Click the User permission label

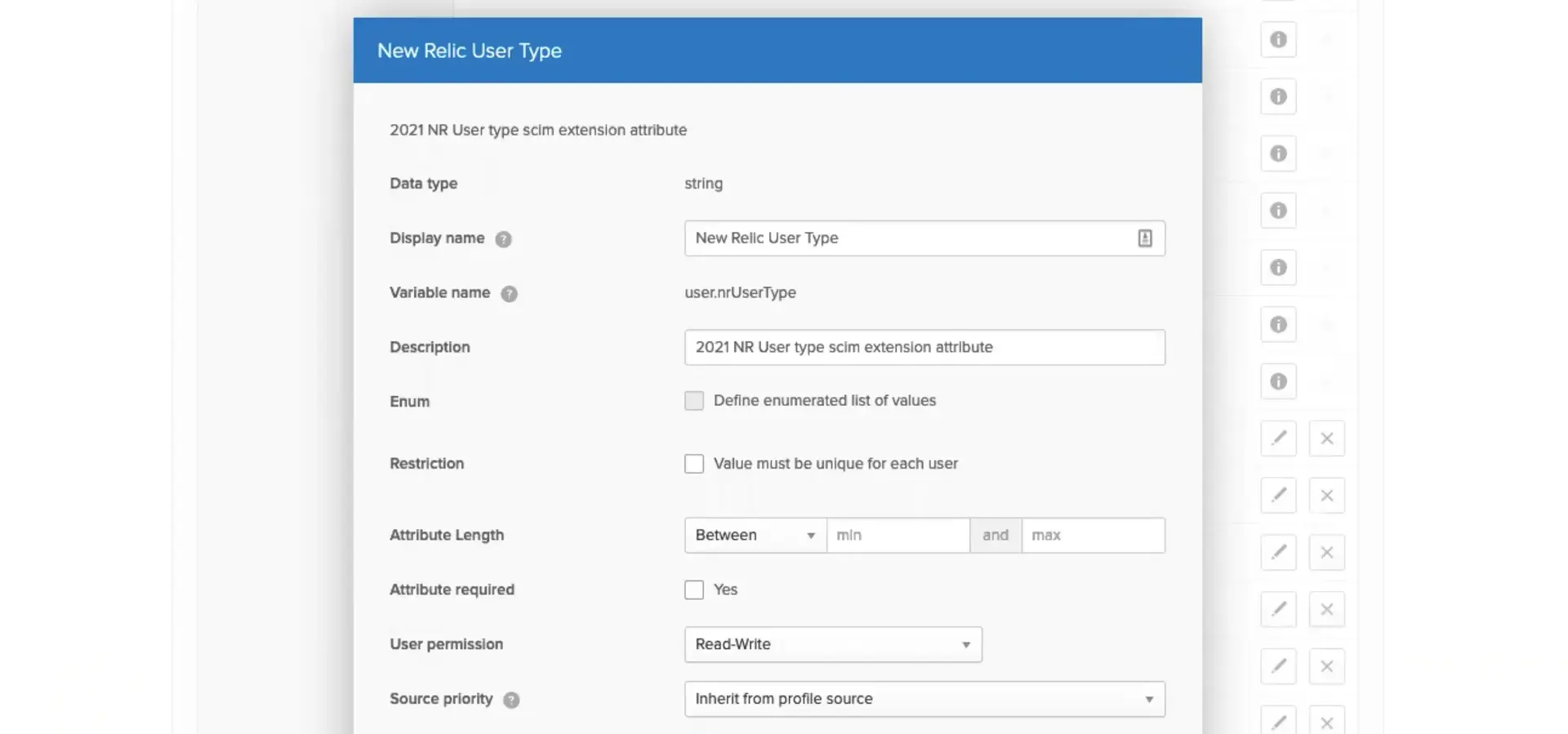coord(446,644)
